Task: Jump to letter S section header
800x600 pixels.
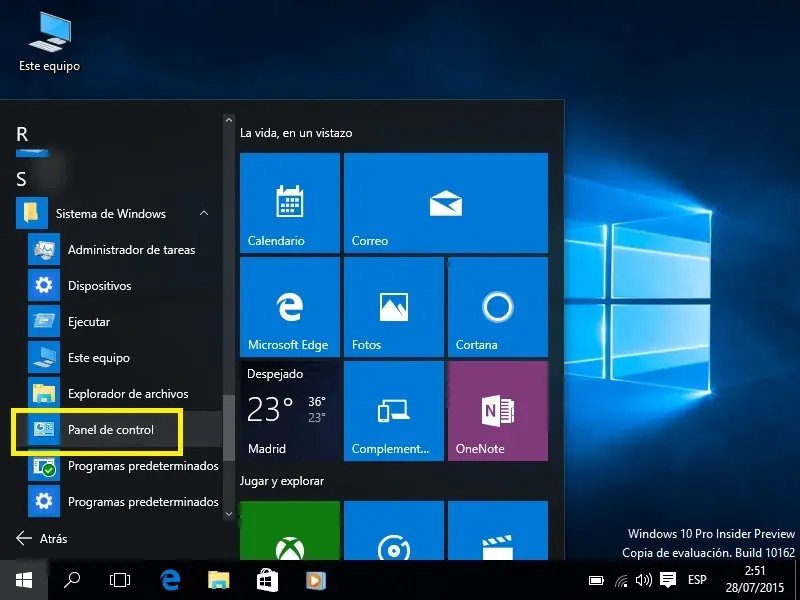Action: [x=21, y=180]
